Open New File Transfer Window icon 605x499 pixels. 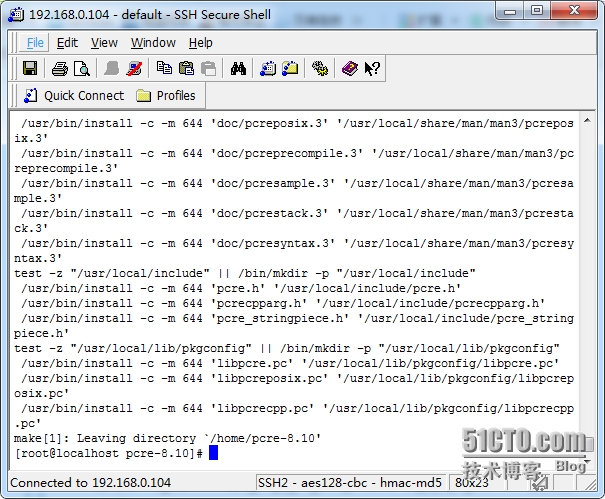(x=290, y=69)
